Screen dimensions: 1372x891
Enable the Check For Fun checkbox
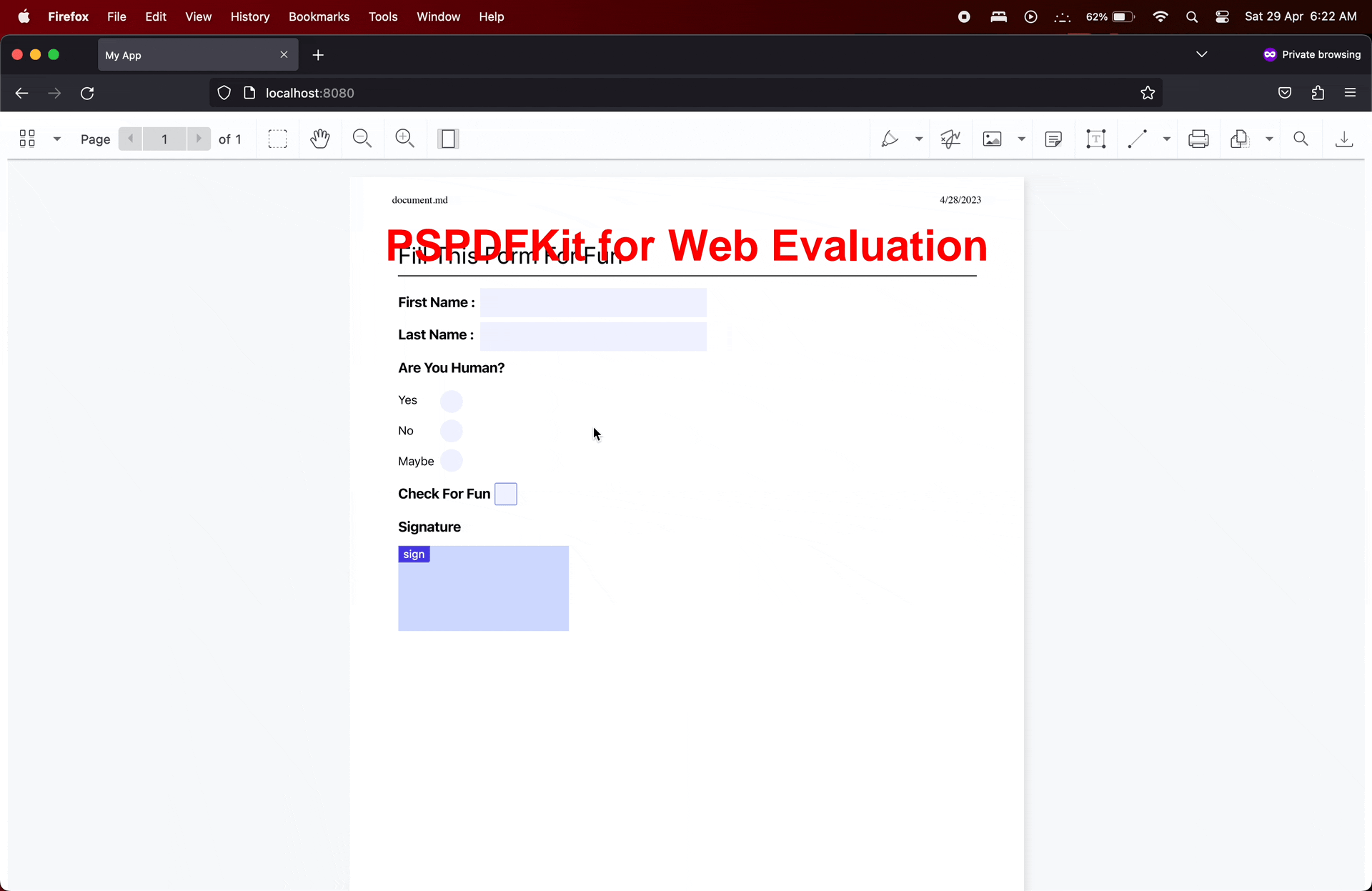[506, 493]
